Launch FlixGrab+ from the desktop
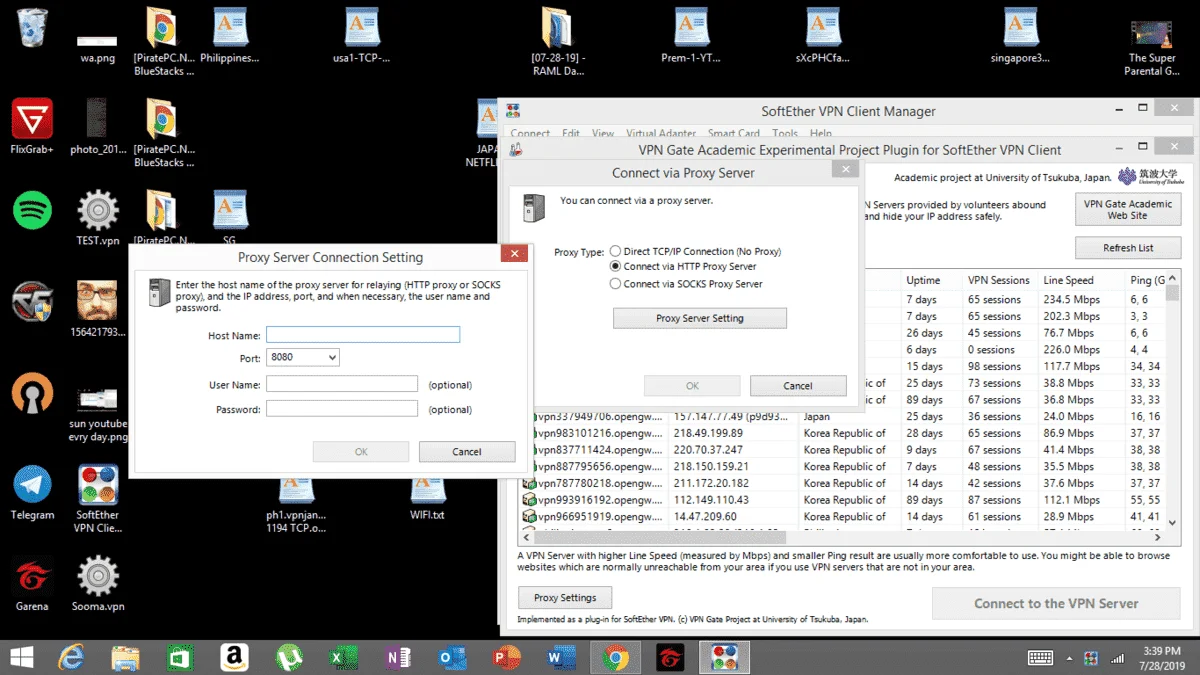Image resolution: width=1200 pixels, height=675 pixels. point(32,128)
